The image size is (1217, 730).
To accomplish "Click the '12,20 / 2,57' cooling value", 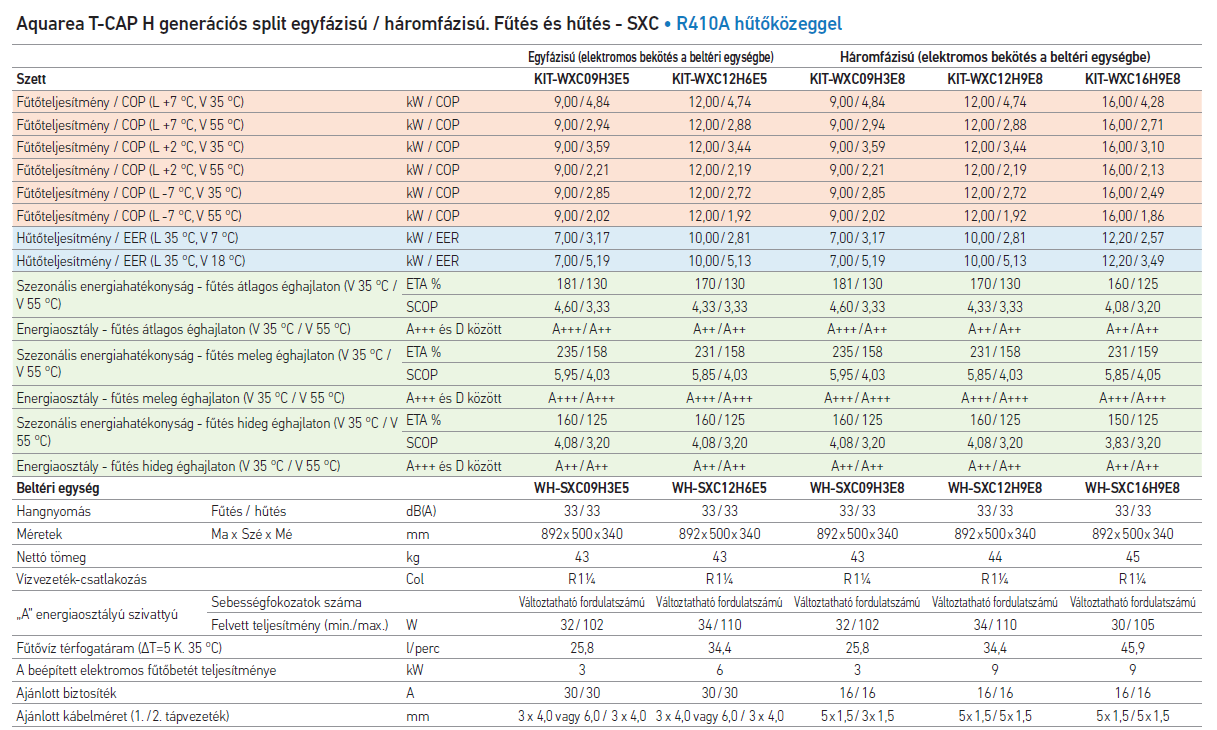I will pyautogui.click(x=1133, y=238).
